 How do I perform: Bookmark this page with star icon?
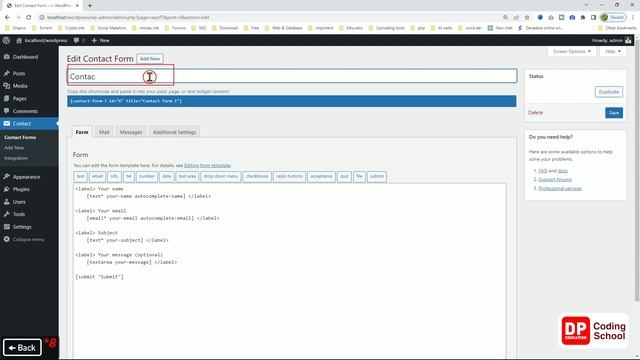pyautogui.click(x=527, y=18)
